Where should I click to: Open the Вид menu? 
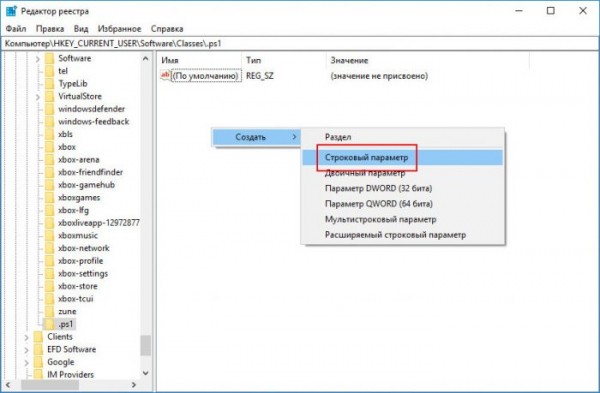(x=81, y=29)
